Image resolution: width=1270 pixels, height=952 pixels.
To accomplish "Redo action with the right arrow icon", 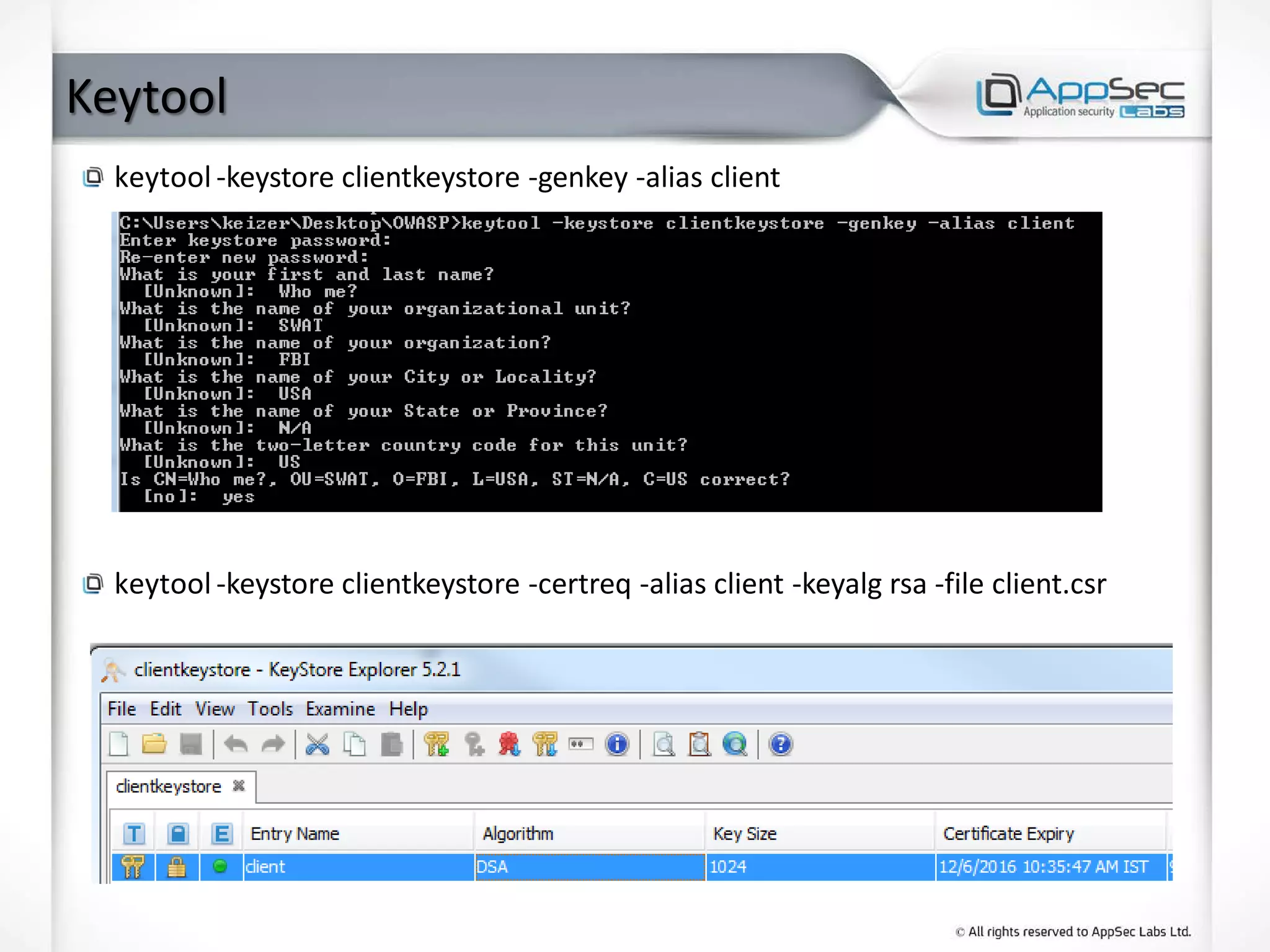I will (x=273, y=744).
